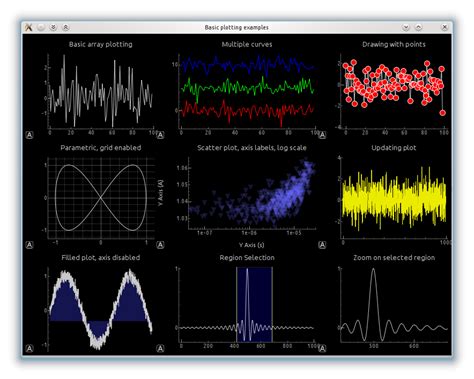Click auto-range A button of Scatter plot
The image size is (474, 379).
tap(160, 245)
